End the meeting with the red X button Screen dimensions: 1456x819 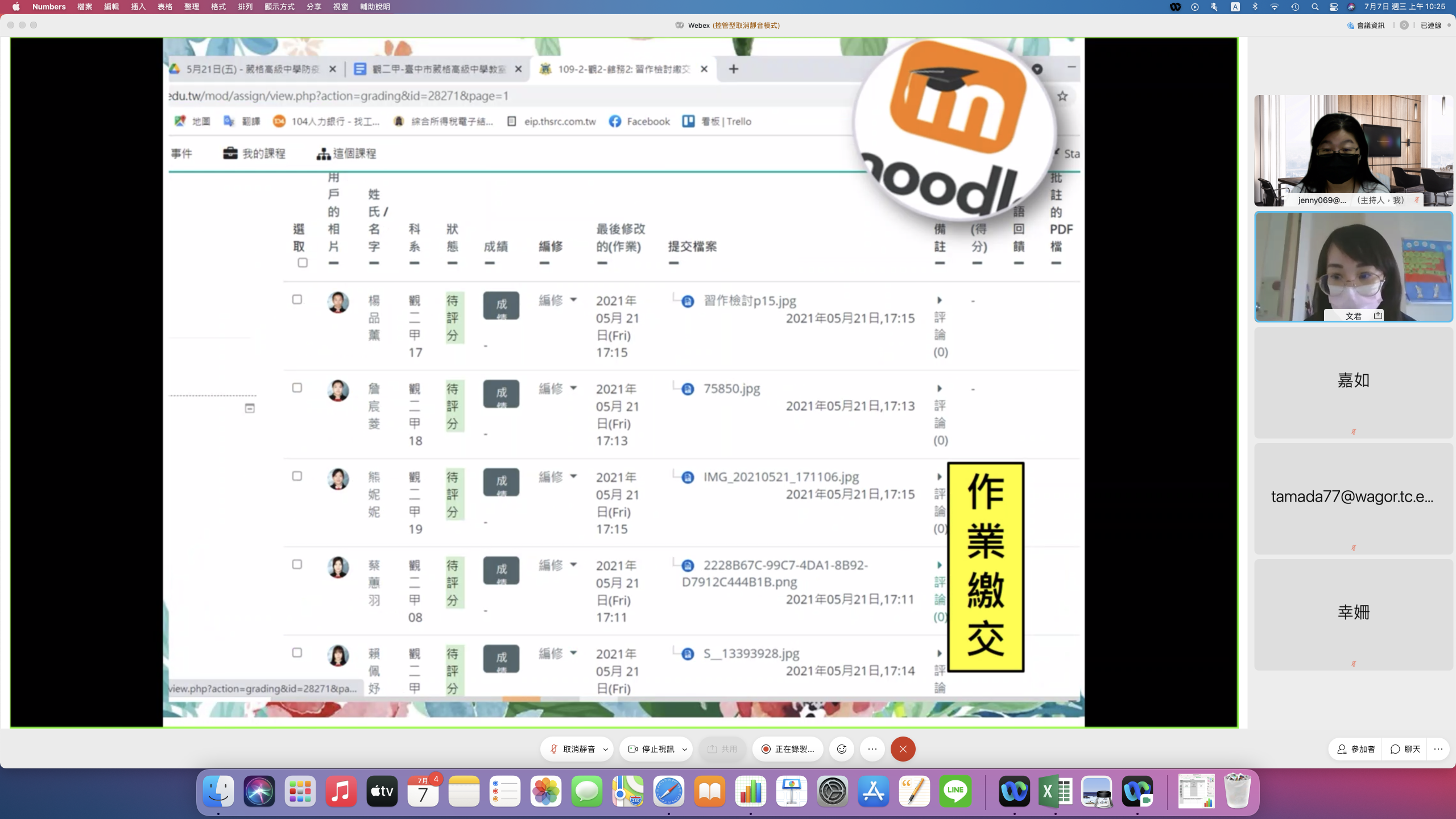[x=903, y=749]
